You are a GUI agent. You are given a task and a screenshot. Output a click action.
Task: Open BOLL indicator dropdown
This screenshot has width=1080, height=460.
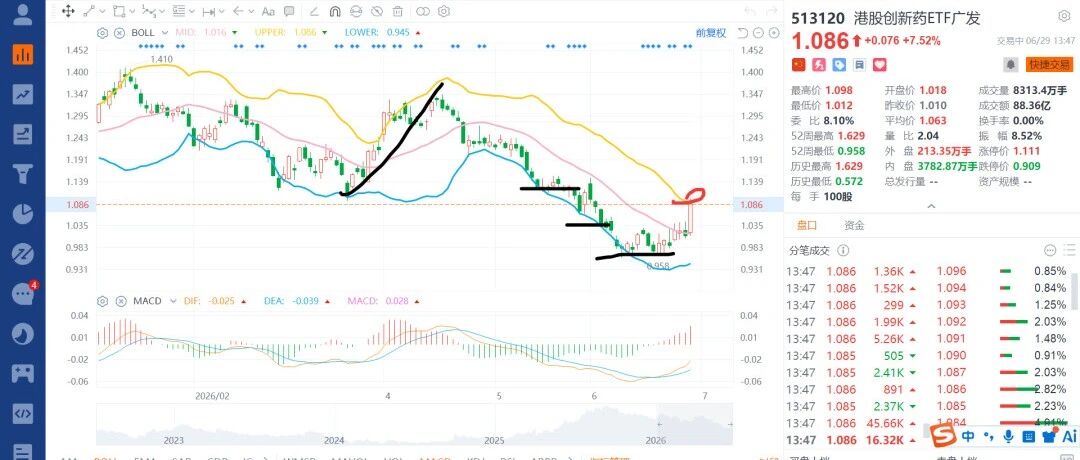click(x=164, y=32)
